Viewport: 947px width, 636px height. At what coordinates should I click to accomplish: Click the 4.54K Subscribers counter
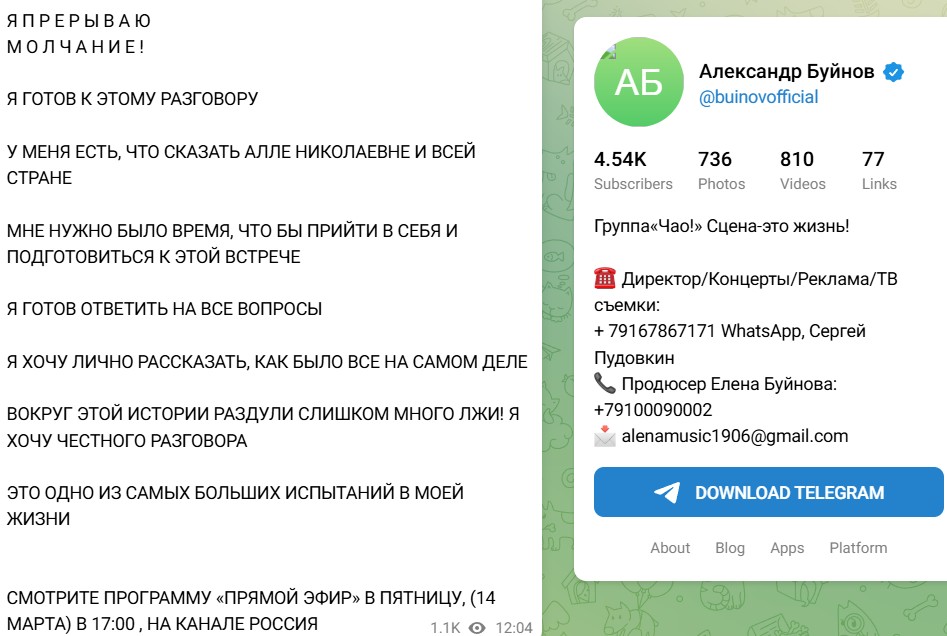633,170
